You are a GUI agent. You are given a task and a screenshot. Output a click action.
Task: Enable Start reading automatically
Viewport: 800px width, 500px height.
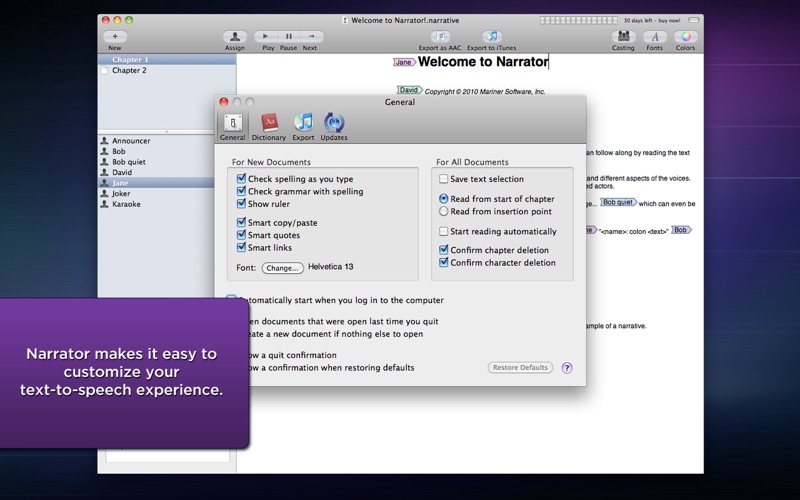443,231
